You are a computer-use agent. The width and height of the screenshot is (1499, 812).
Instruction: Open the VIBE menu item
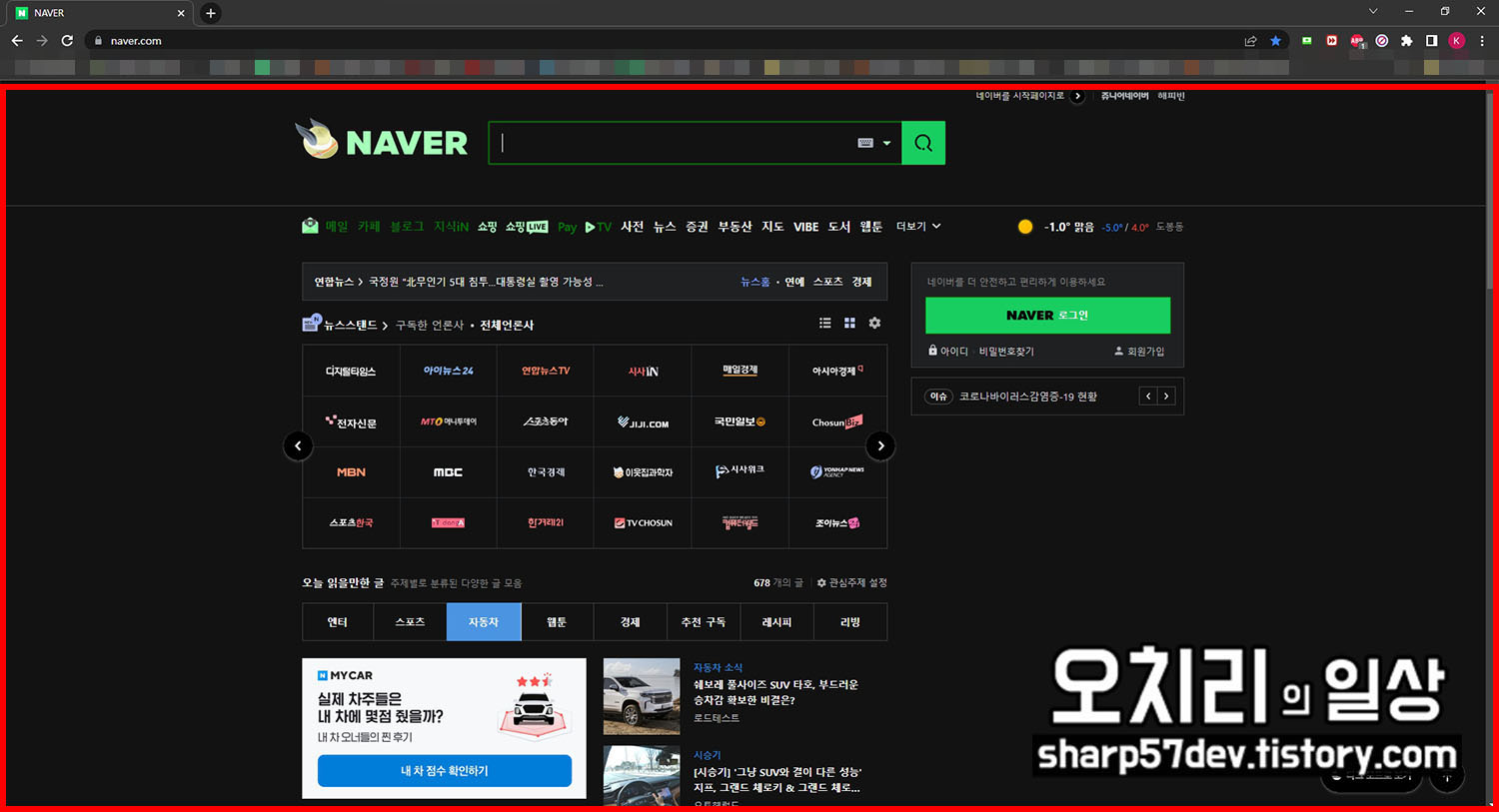[x=805, y=227]
